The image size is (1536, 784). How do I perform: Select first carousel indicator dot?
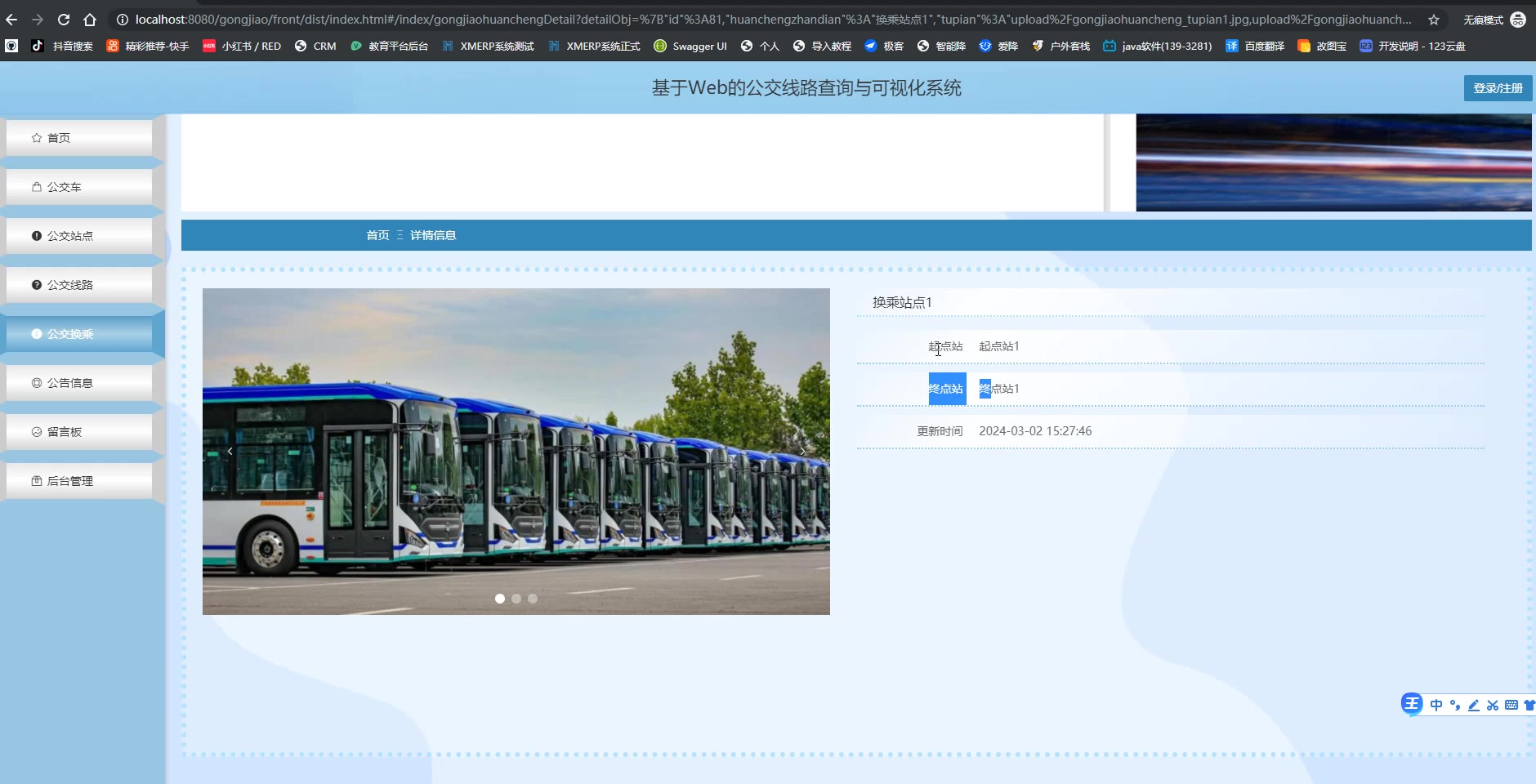click(500, 599)
